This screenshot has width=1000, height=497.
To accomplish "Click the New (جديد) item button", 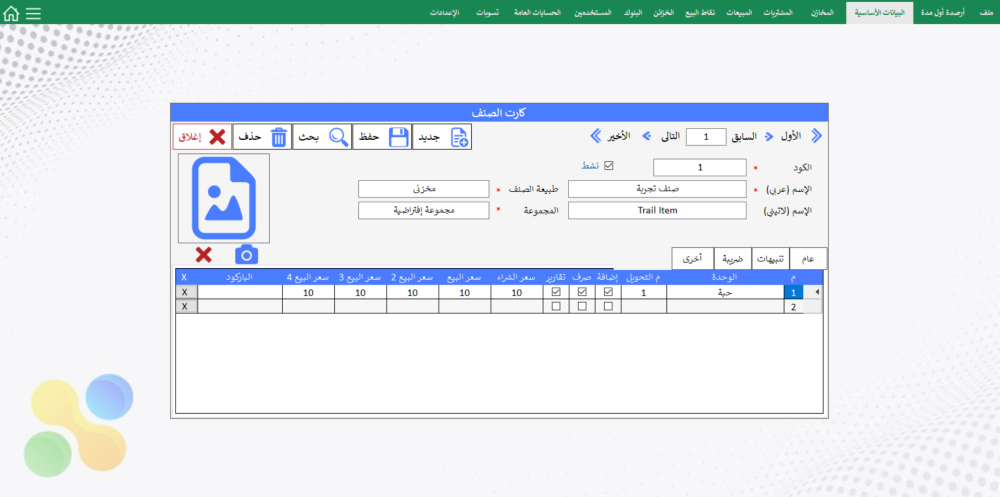I will 442,137.
